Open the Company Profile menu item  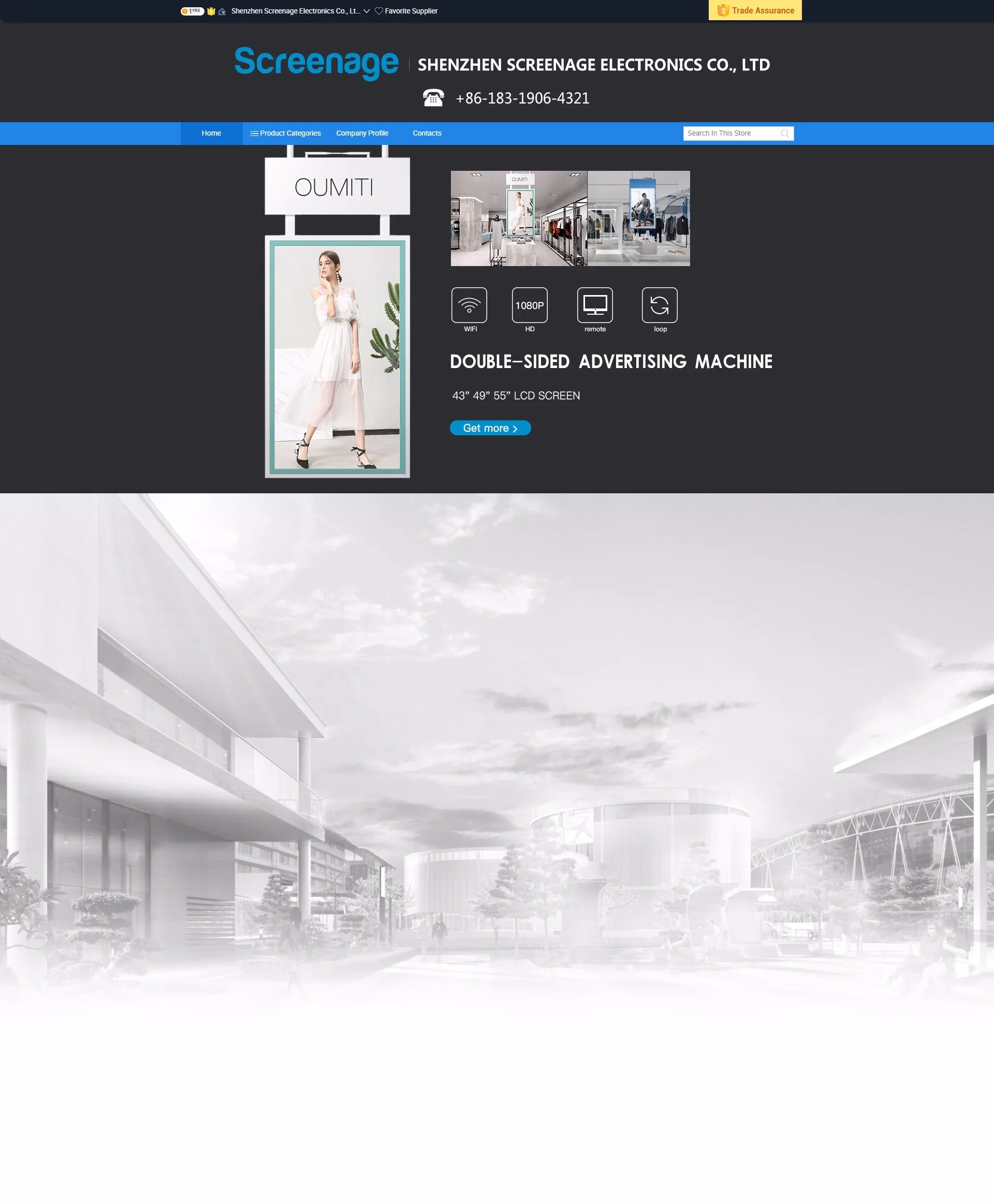pos(362,133)
